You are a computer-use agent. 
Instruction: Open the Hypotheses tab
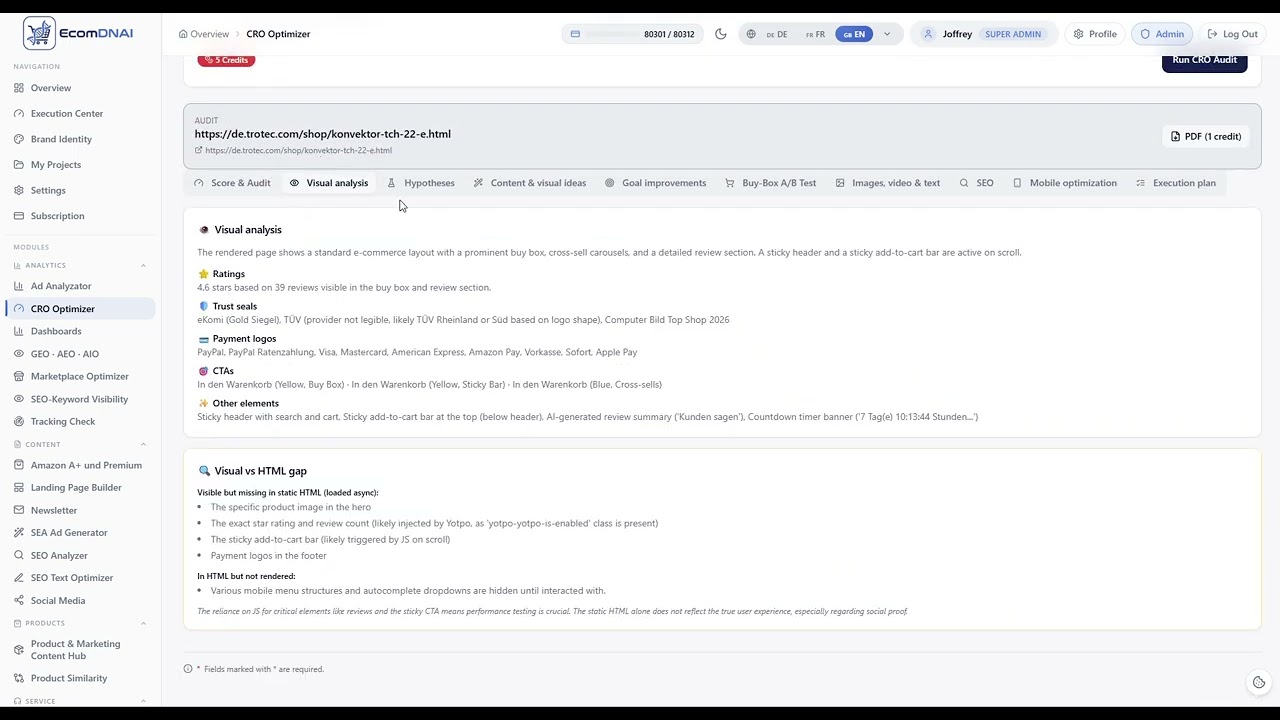pyautogui.click(x=421, y=183)
